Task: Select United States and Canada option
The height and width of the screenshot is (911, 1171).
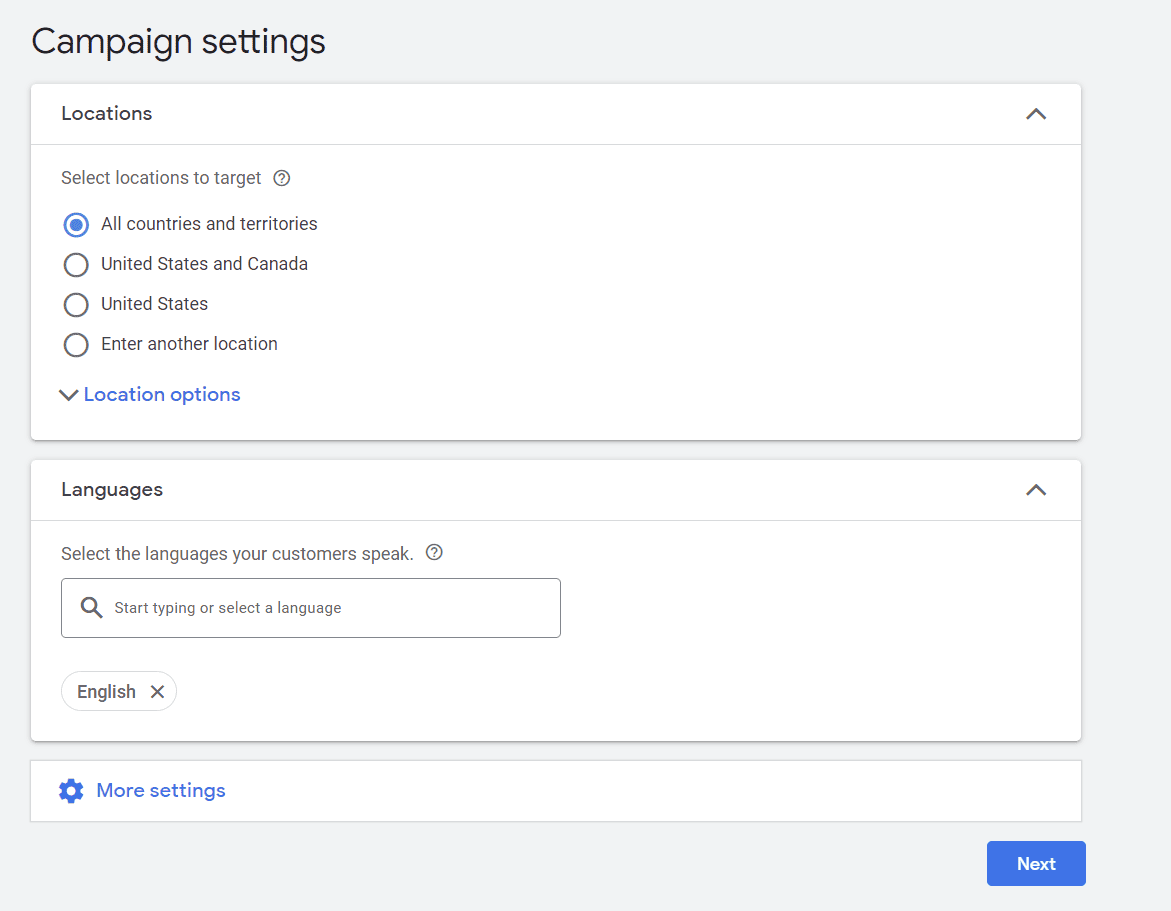Action: click(x=76, y=264)
